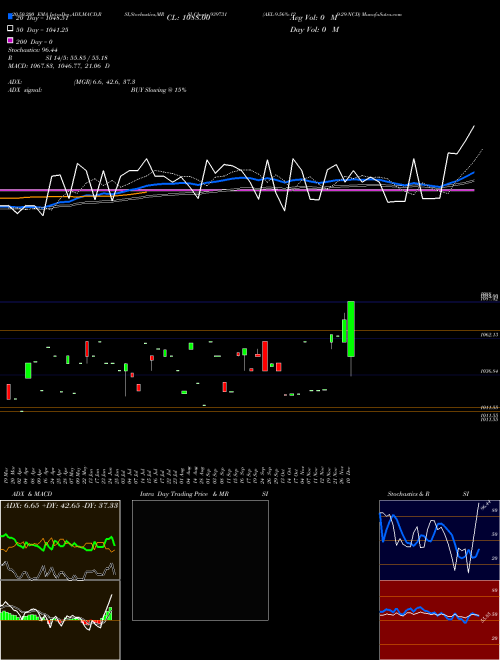Click the magenta 200 Day legend swatch

tap(10, 40)
